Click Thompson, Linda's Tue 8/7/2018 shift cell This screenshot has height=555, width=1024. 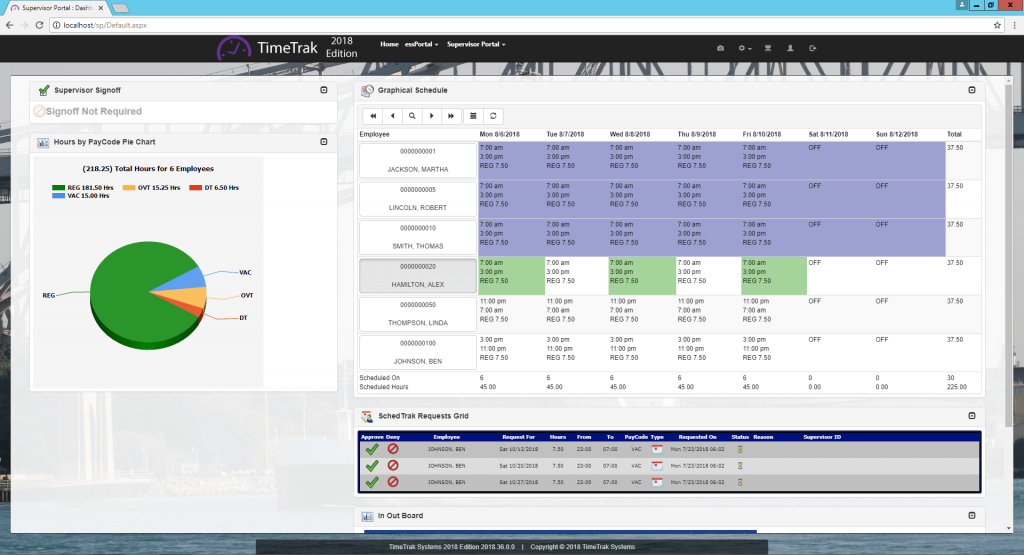tap(577, 314)
